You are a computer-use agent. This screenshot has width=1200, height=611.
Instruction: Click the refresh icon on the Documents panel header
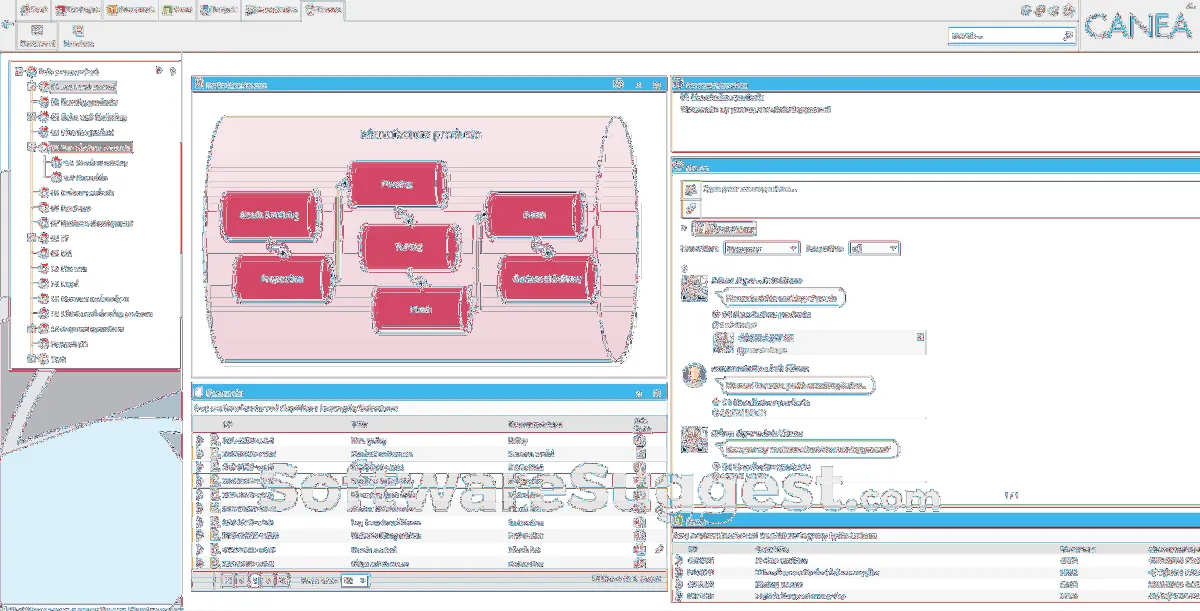(x=641, y=392)
